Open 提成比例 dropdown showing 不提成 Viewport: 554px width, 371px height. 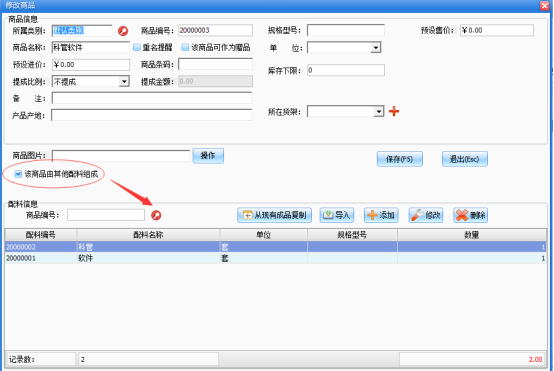[x=124, y=82]
